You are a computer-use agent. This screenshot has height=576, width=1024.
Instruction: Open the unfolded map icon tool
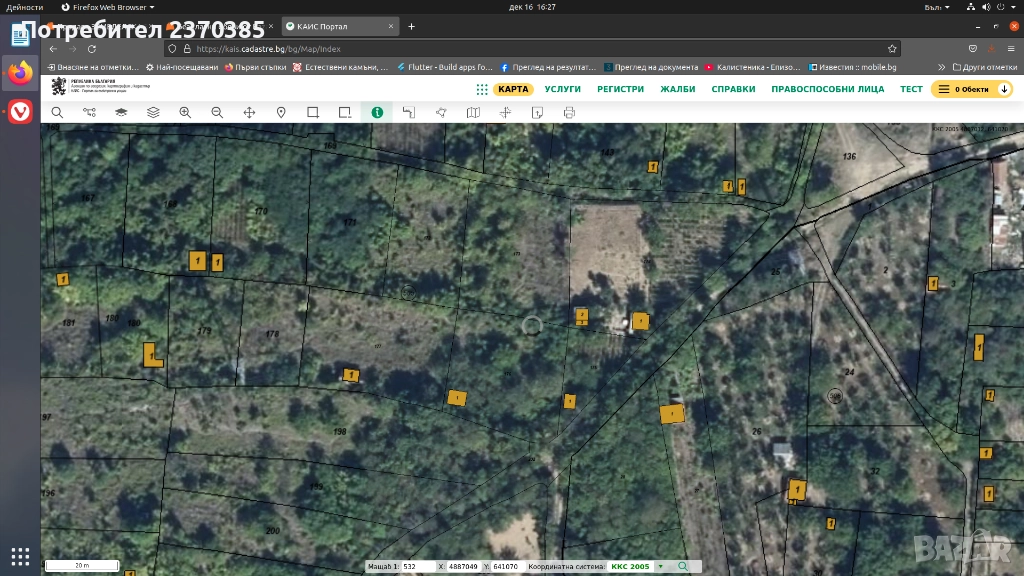point(473,113)
